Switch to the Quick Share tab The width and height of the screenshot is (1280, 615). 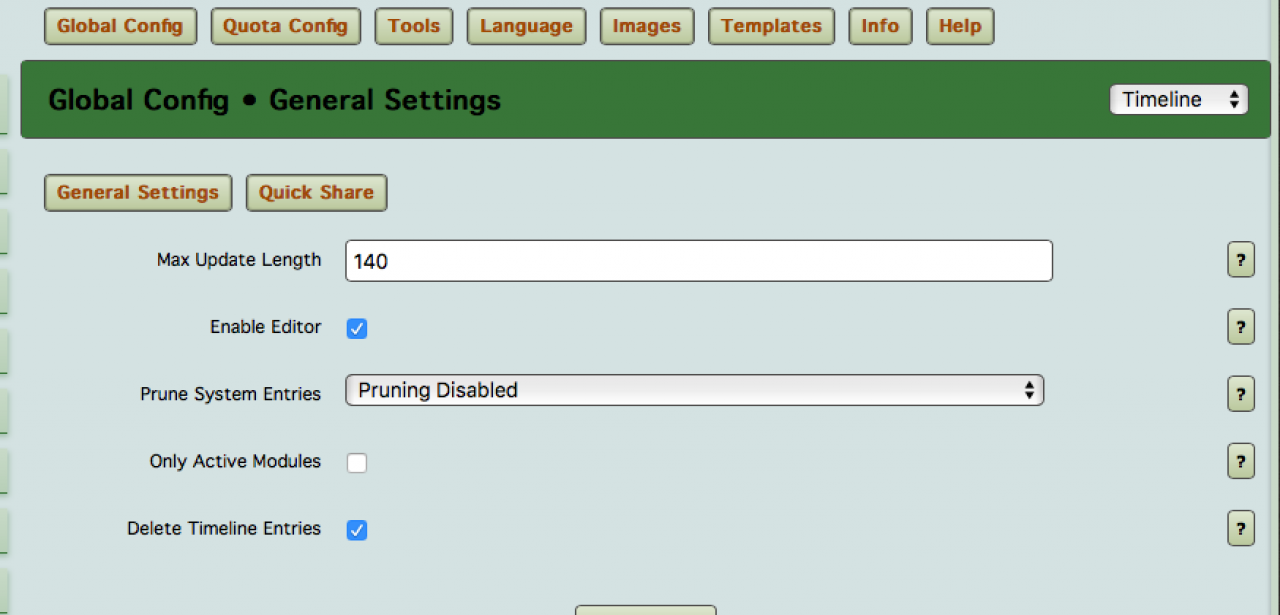tap(316, 193)
